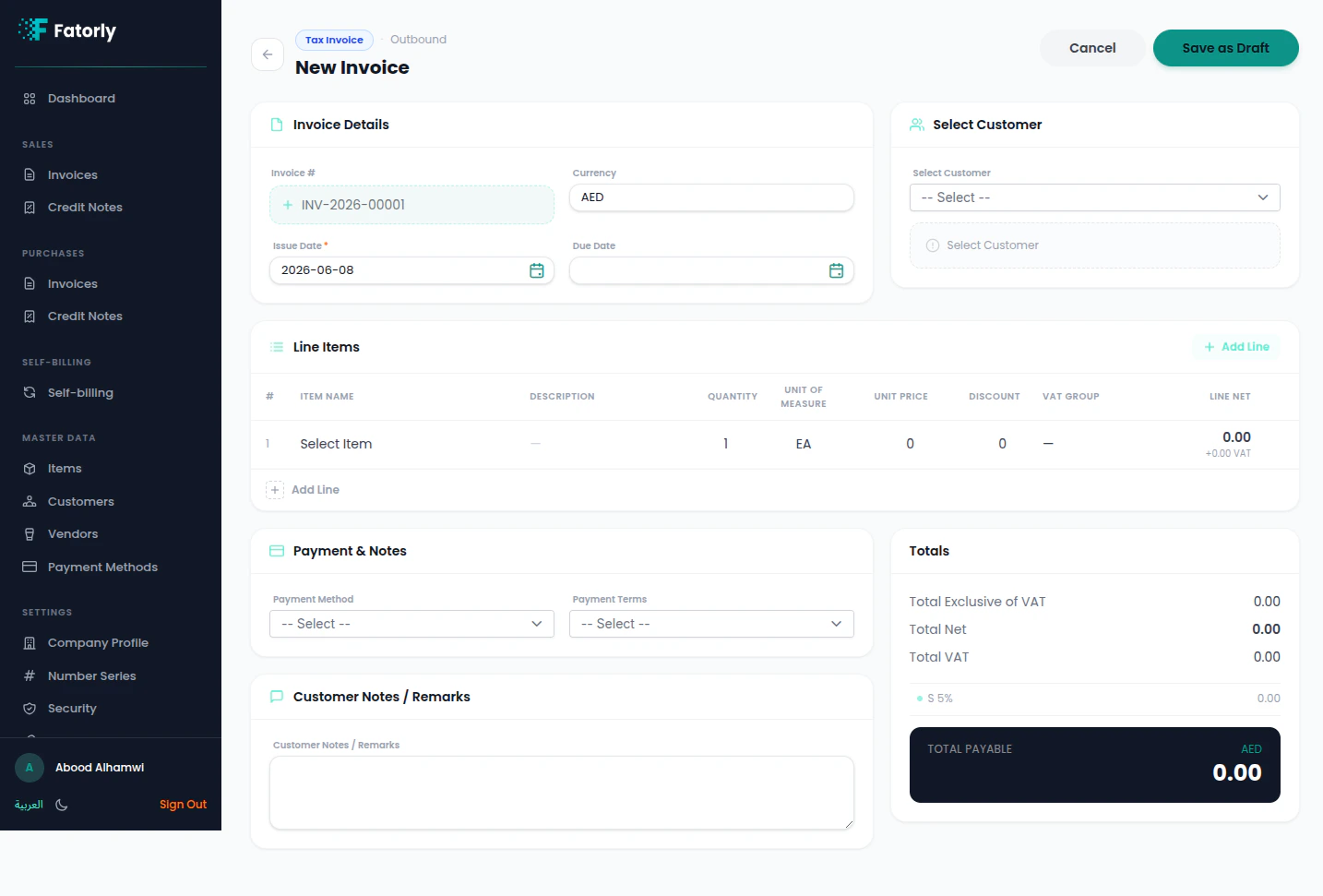Click the user name Abood Alhamwi
Screen dimensions: 1323x896
(x=100, y=768)
